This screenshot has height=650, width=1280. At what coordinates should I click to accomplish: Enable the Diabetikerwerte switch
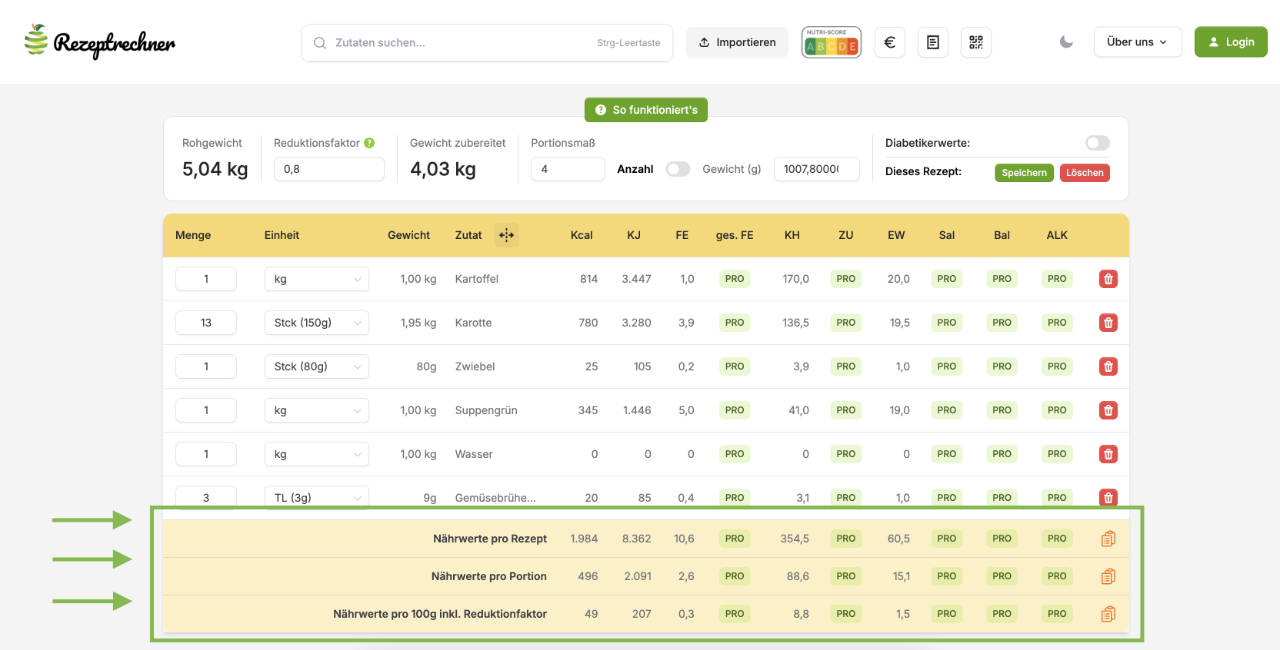(x=1097, y=143)
